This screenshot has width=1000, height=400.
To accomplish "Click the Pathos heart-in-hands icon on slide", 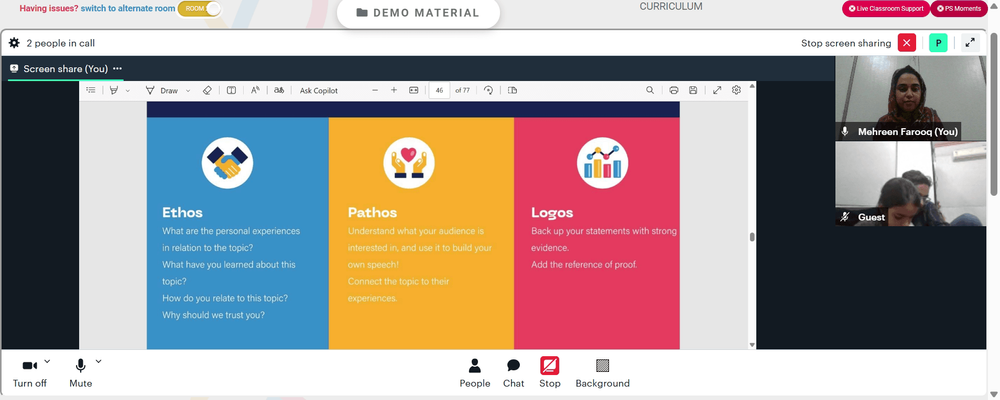I will click(x=409, y=163).
